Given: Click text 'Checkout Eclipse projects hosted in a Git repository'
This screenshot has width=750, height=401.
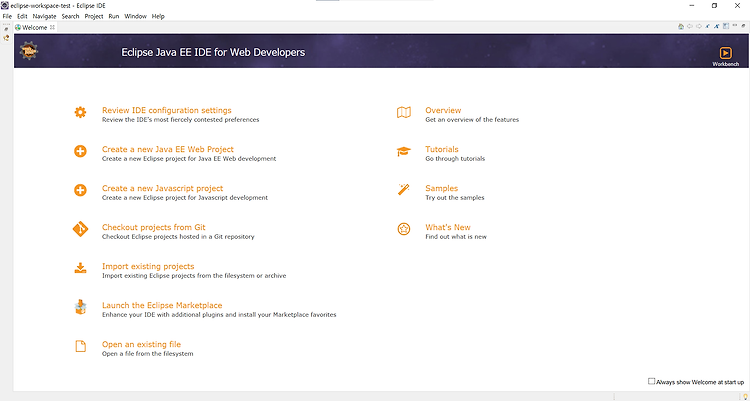Looking at the screenshot, I should point(178,236).
